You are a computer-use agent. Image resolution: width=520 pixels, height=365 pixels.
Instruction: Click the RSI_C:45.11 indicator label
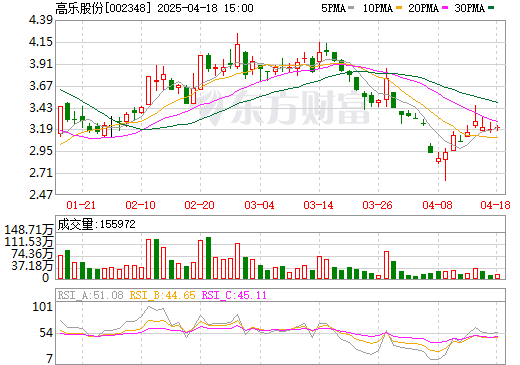[234, 295]
